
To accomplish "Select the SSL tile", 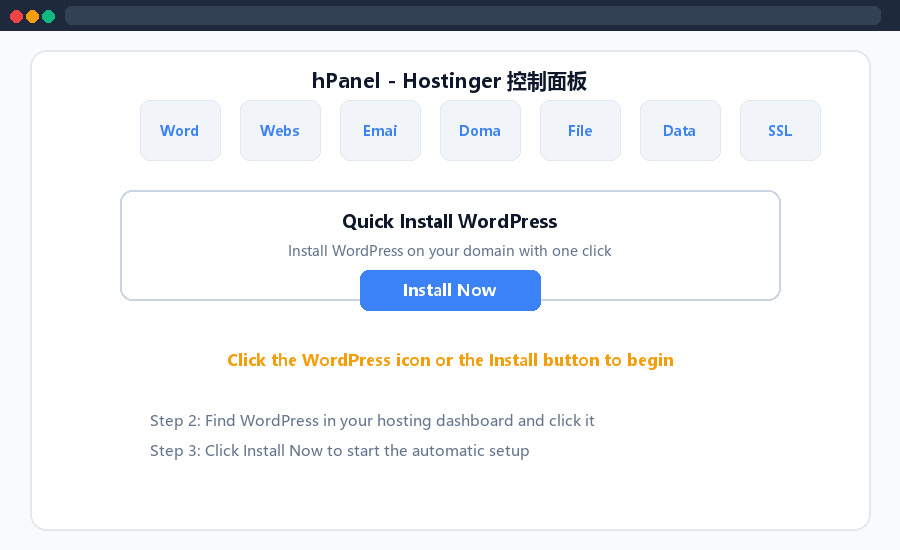I will click(x=780, y=130).
